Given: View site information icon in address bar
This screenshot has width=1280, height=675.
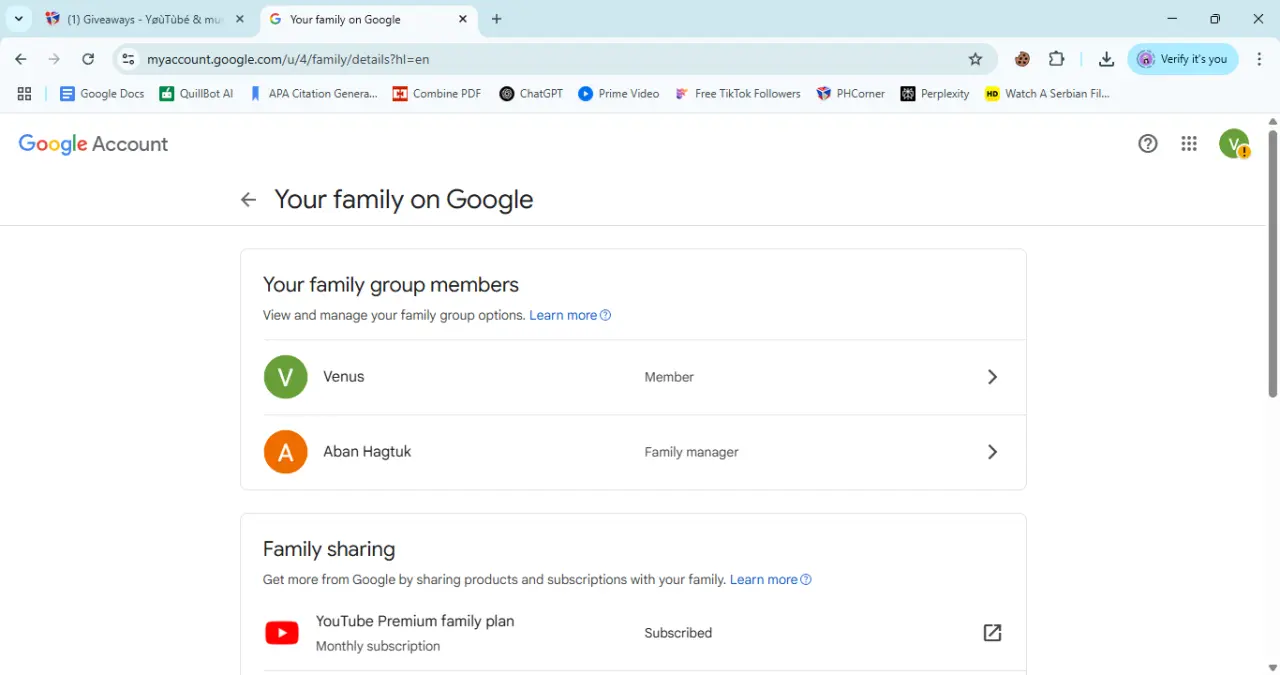Looking at the screenshot, I should click(128, 59).
